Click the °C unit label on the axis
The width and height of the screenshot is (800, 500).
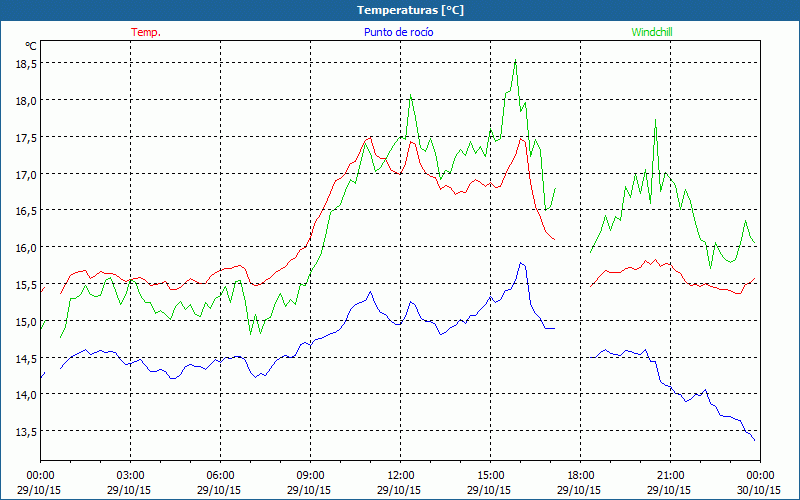[31, 46]
